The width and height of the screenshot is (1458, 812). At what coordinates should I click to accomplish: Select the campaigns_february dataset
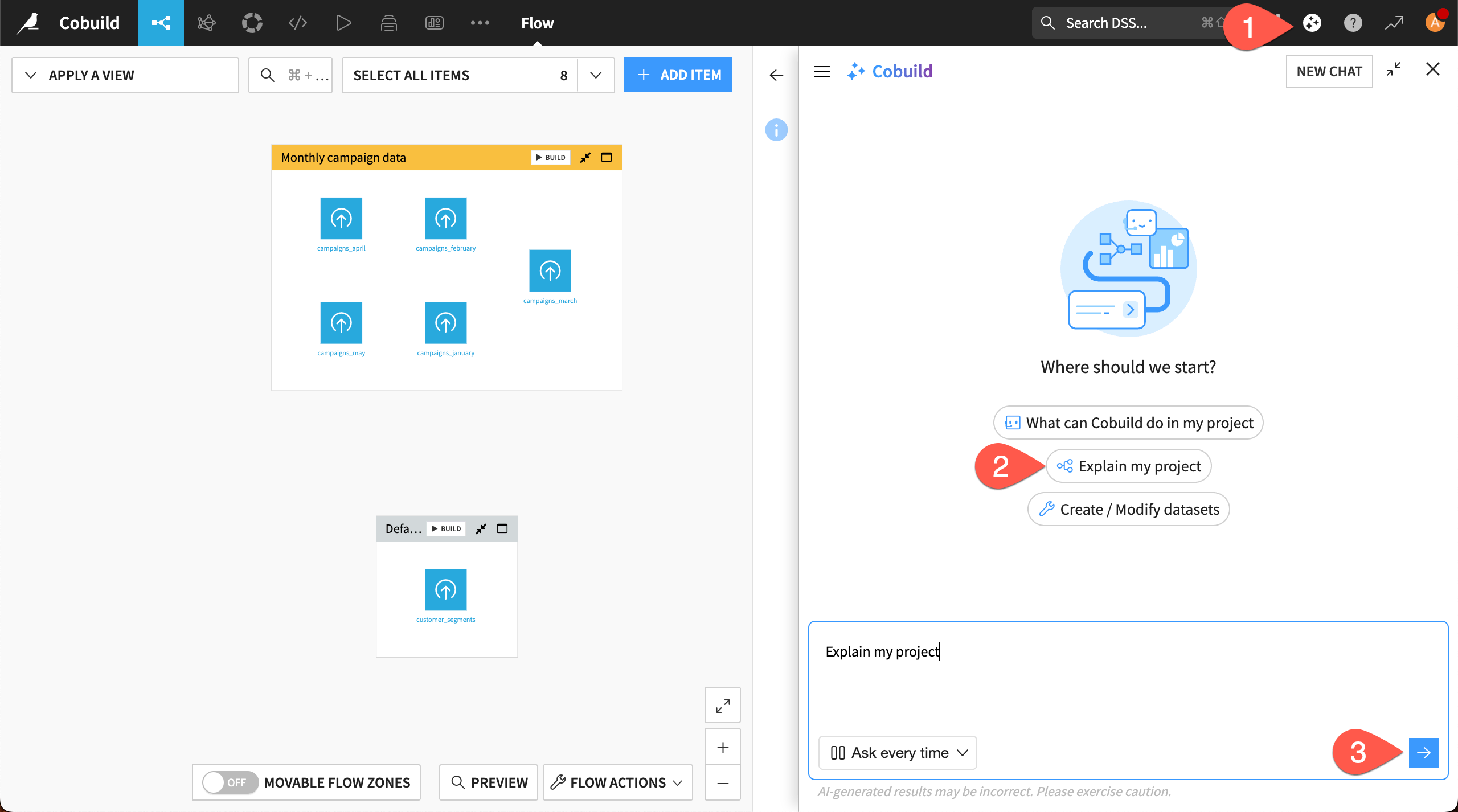(x=445, y=218)
